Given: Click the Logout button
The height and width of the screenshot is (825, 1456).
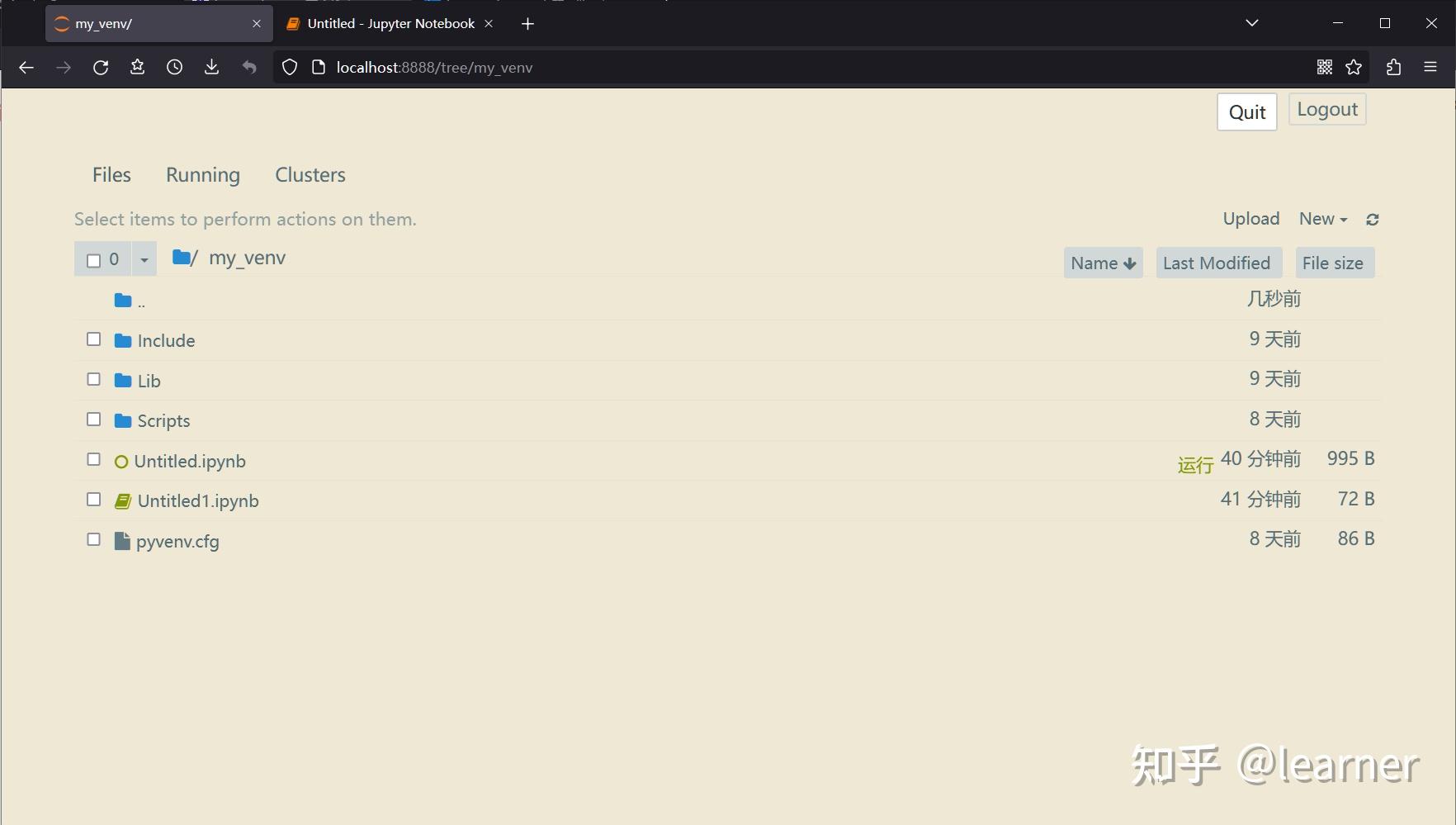Looking at the screenshot, I should coord(1327,110).
